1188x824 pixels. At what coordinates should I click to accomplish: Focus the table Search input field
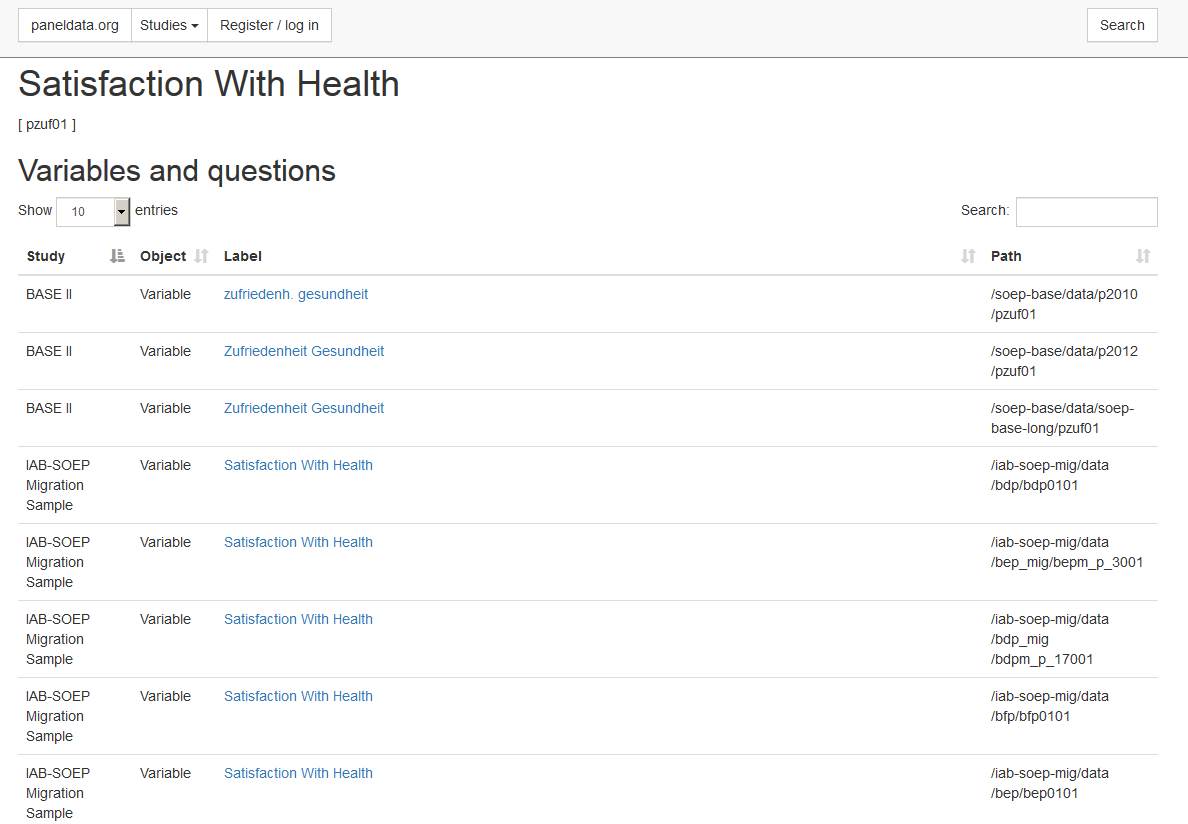[1086, 211]
